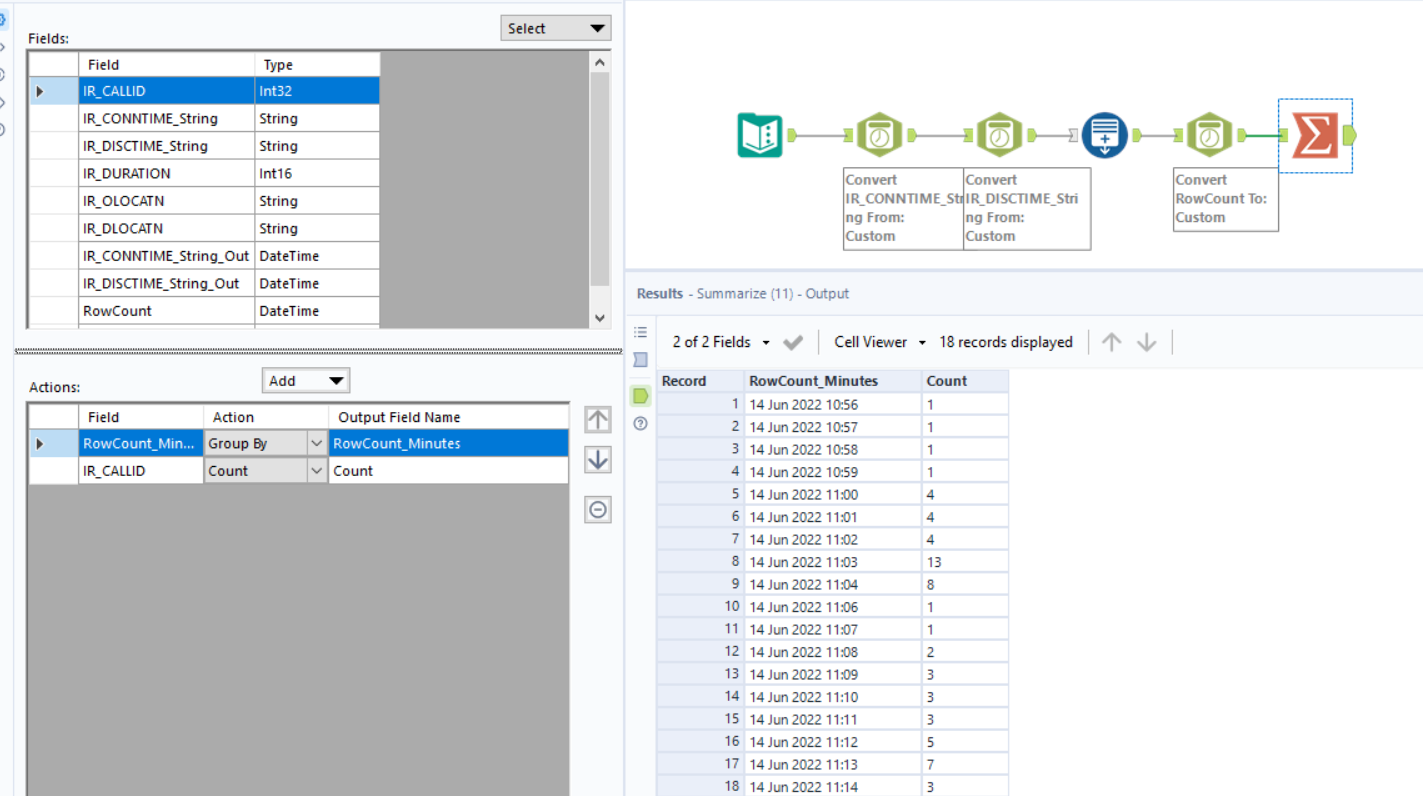Select the first DateTime tool for IR_CONNTIME
The height and width of the screenshot is (796, 1423).
879,135
